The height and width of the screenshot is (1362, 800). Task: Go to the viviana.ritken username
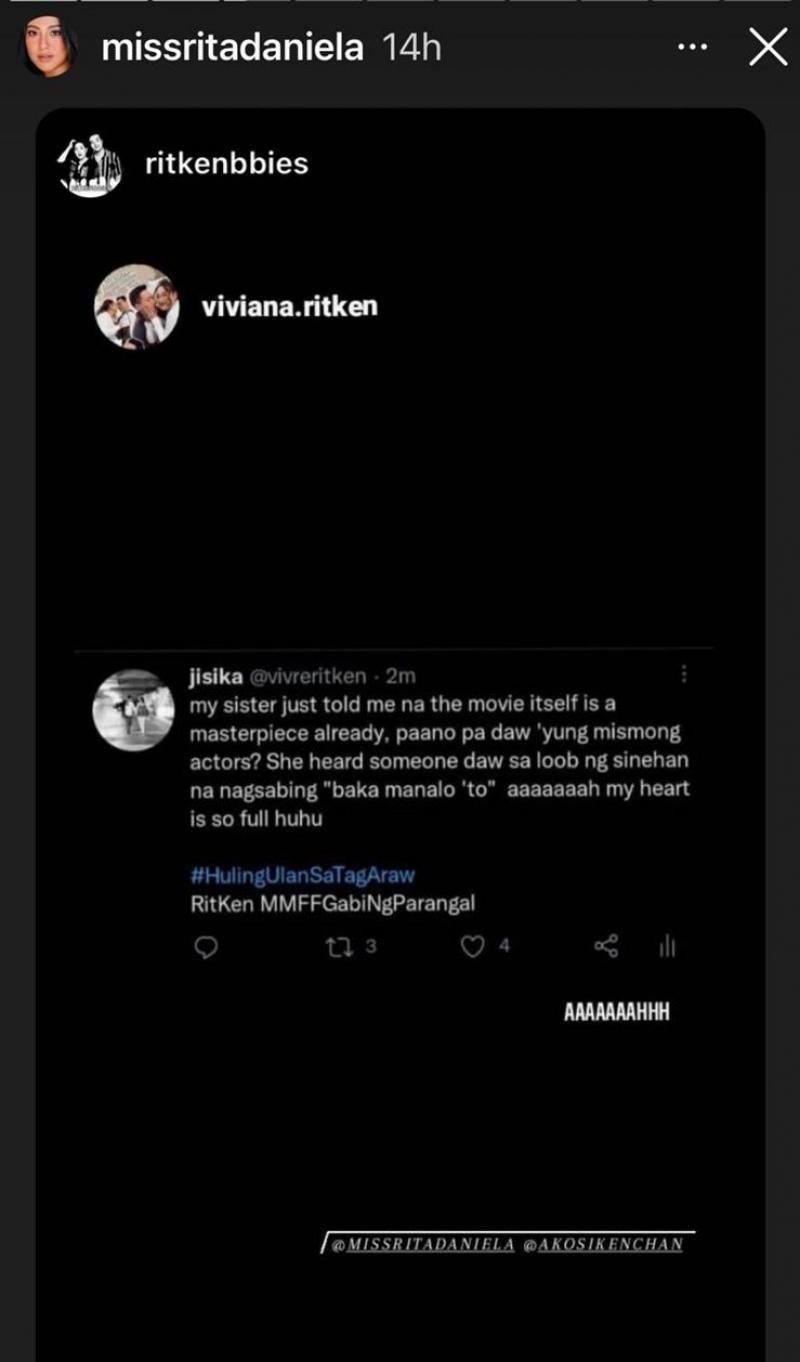pos(290,306)
